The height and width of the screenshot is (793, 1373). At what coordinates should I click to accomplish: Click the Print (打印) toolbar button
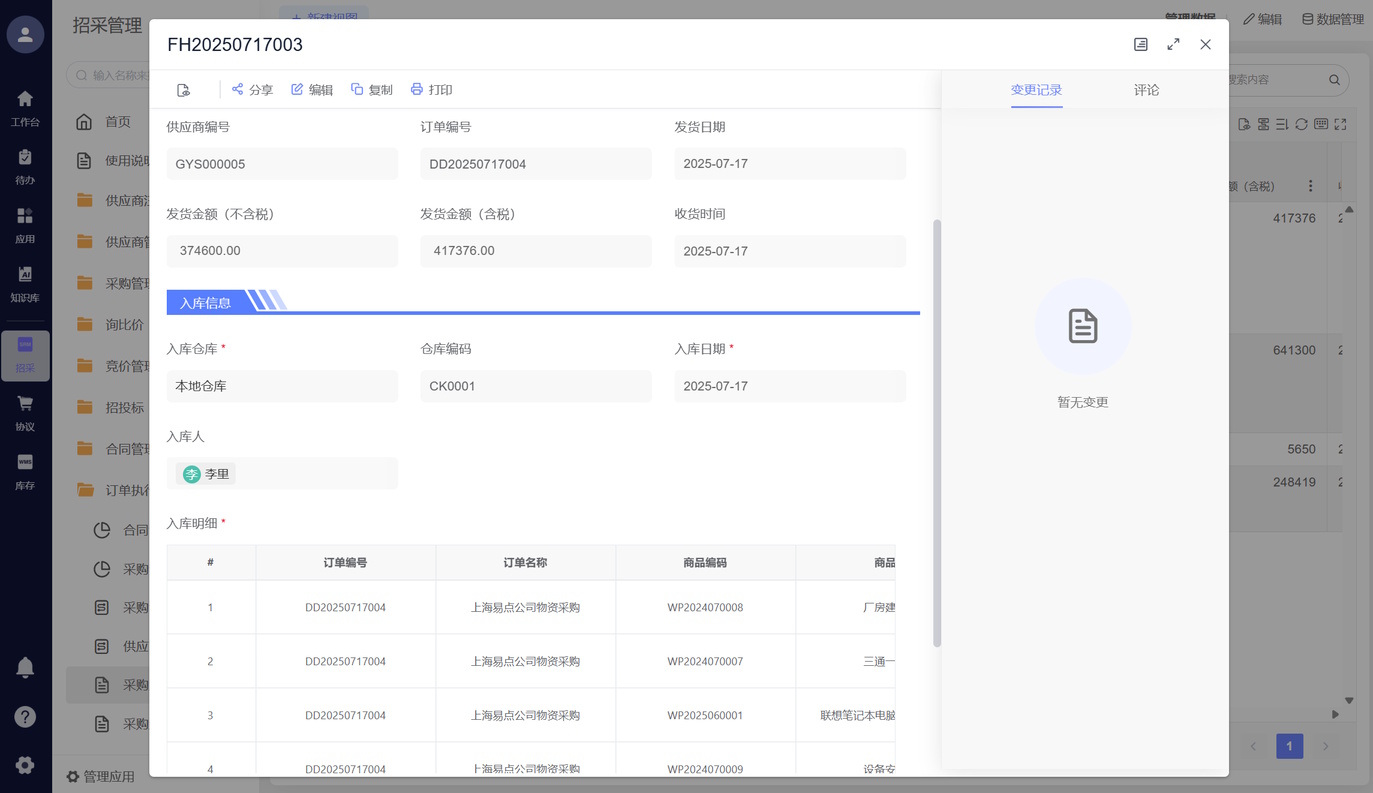click(431, 90)
